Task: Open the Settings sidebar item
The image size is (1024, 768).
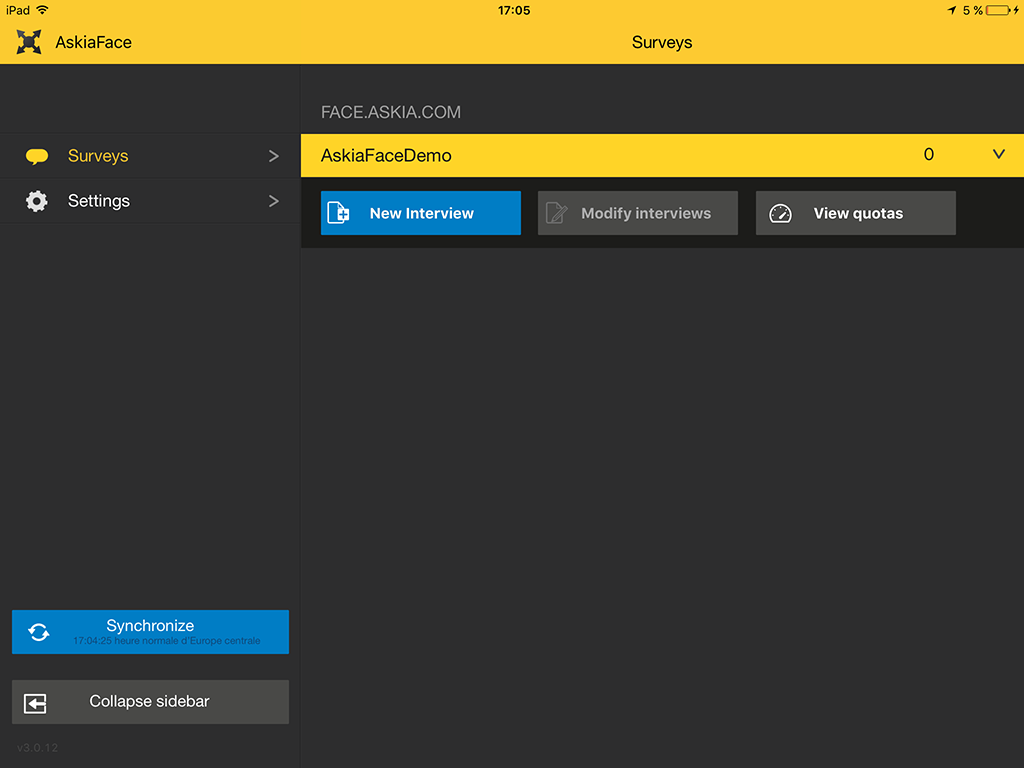Action: (x=150, y=201)
